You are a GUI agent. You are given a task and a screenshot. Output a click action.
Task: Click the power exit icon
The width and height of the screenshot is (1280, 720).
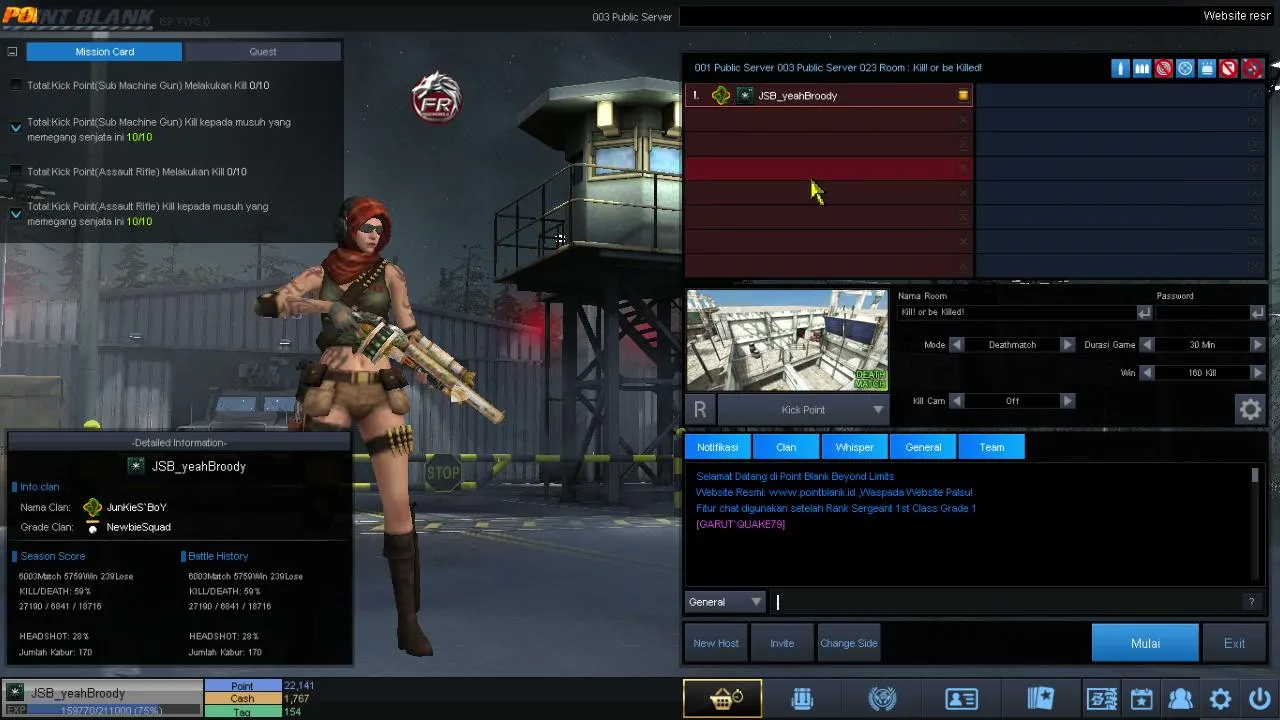(1259, 699)
